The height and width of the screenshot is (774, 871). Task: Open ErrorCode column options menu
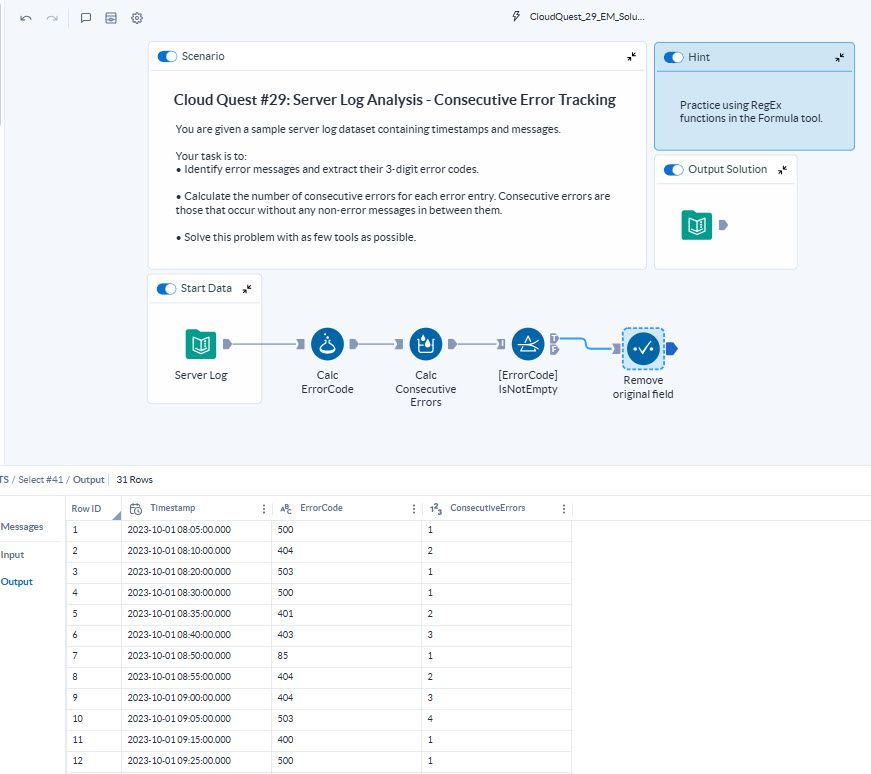414,509
